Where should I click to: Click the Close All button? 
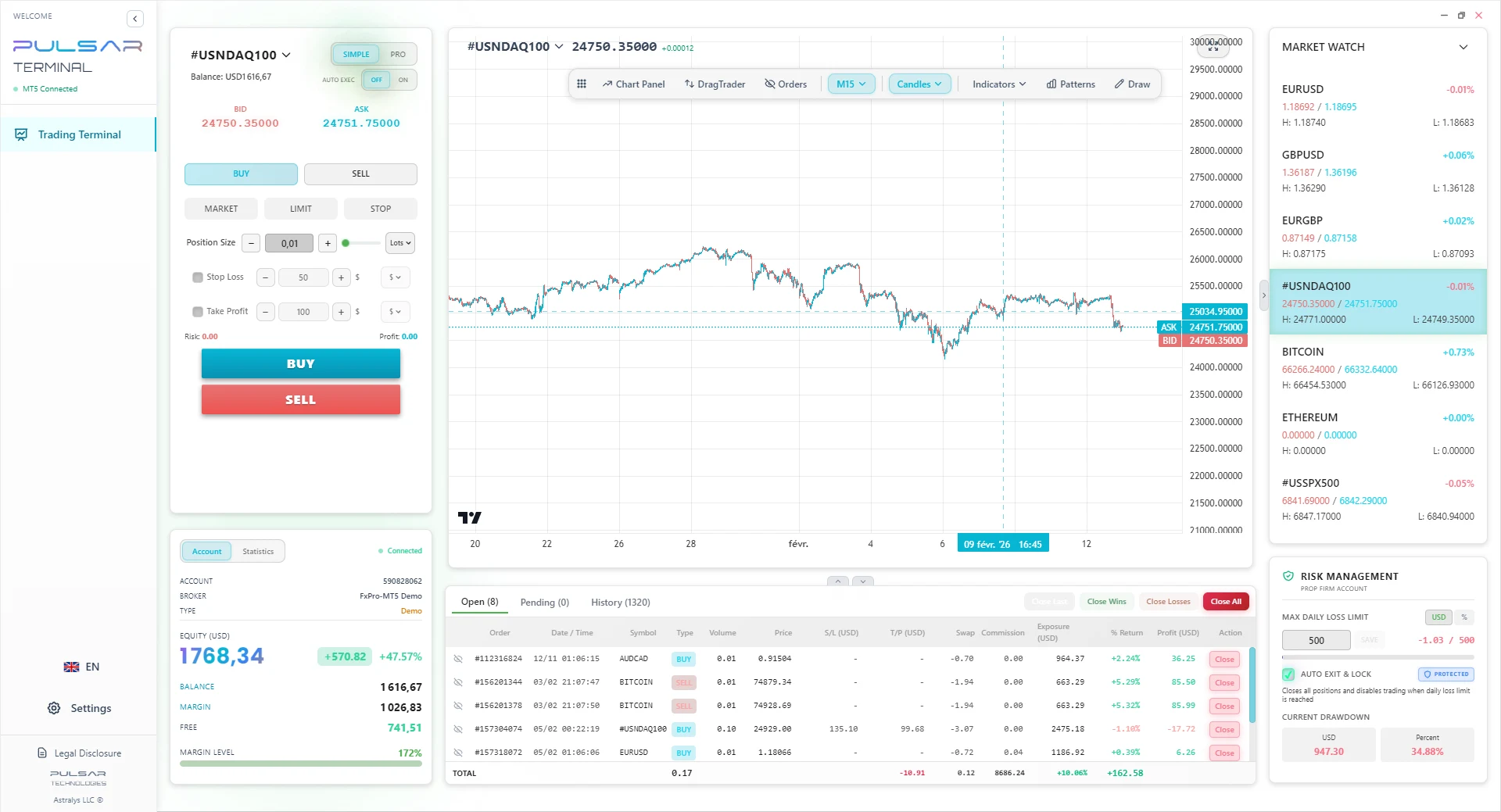[x=1226, y=602]
